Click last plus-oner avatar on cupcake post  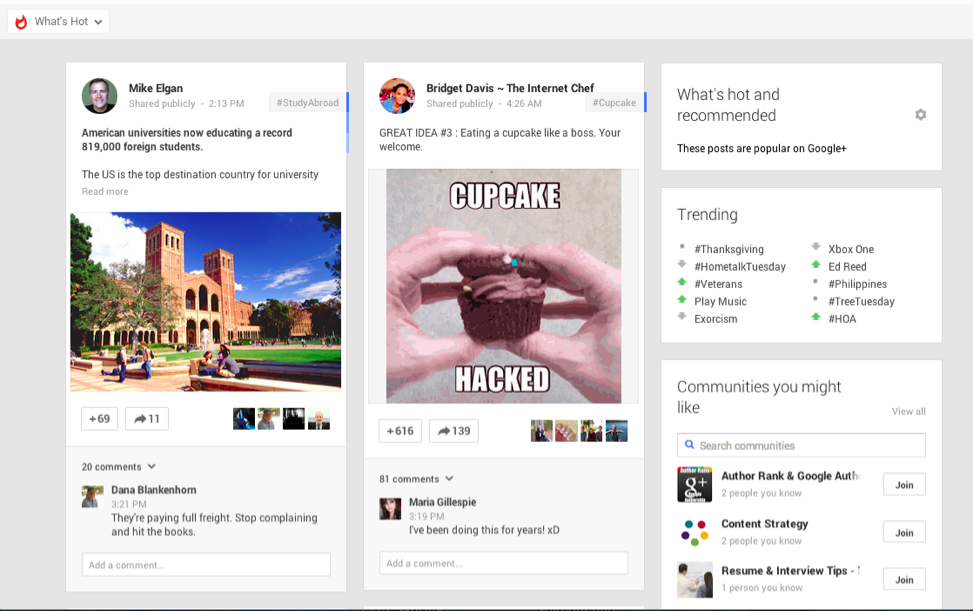coord(616,431)
